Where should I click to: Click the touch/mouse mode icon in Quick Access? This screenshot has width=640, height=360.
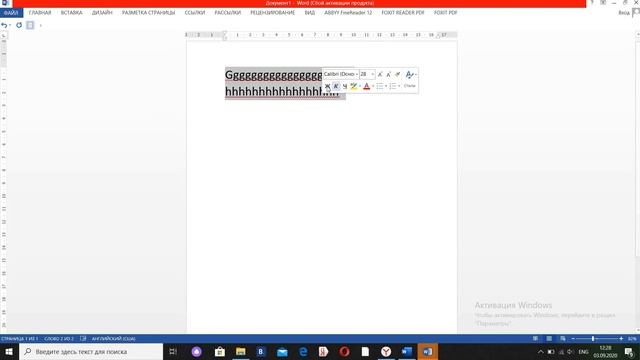[x=30, y=25]
